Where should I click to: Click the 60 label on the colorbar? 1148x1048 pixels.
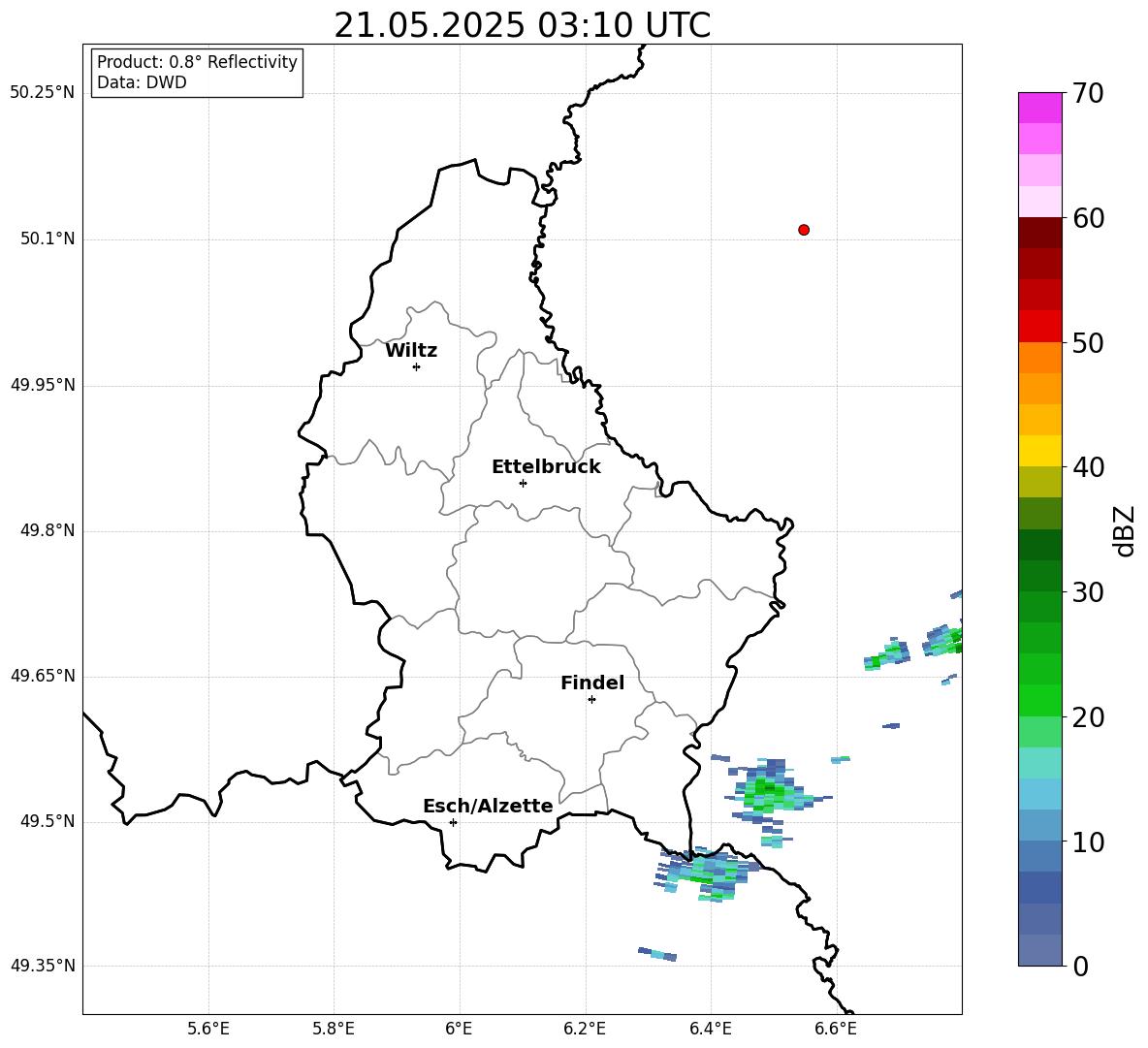pyautogui.click(x=1088, y=218)
